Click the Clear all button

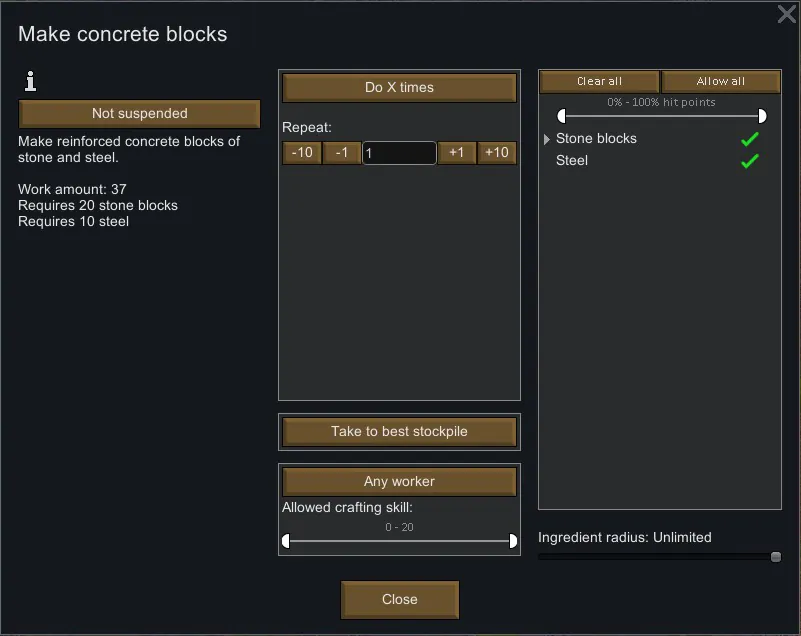tap(600, 82)
